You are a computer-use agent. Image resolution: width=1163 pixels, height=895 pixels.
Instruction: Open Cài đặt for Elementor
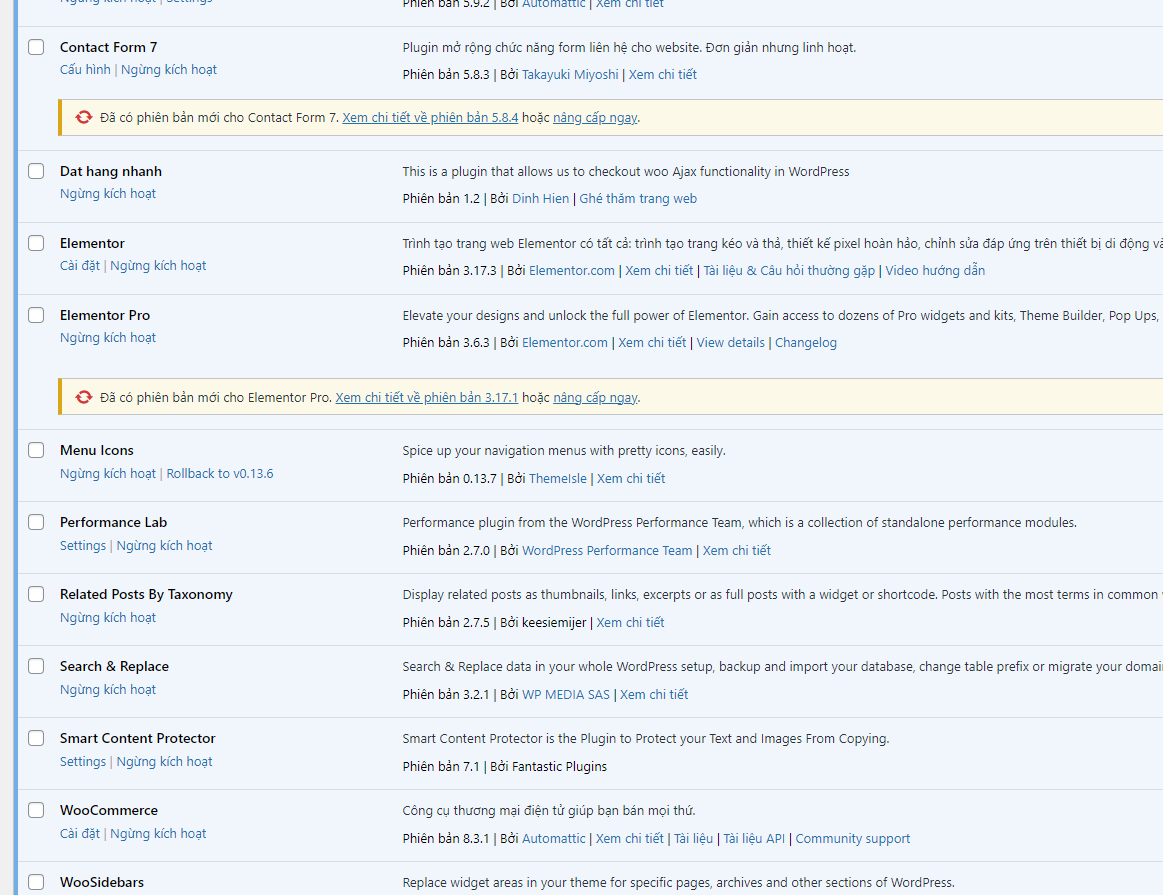[x=80, y=265]
